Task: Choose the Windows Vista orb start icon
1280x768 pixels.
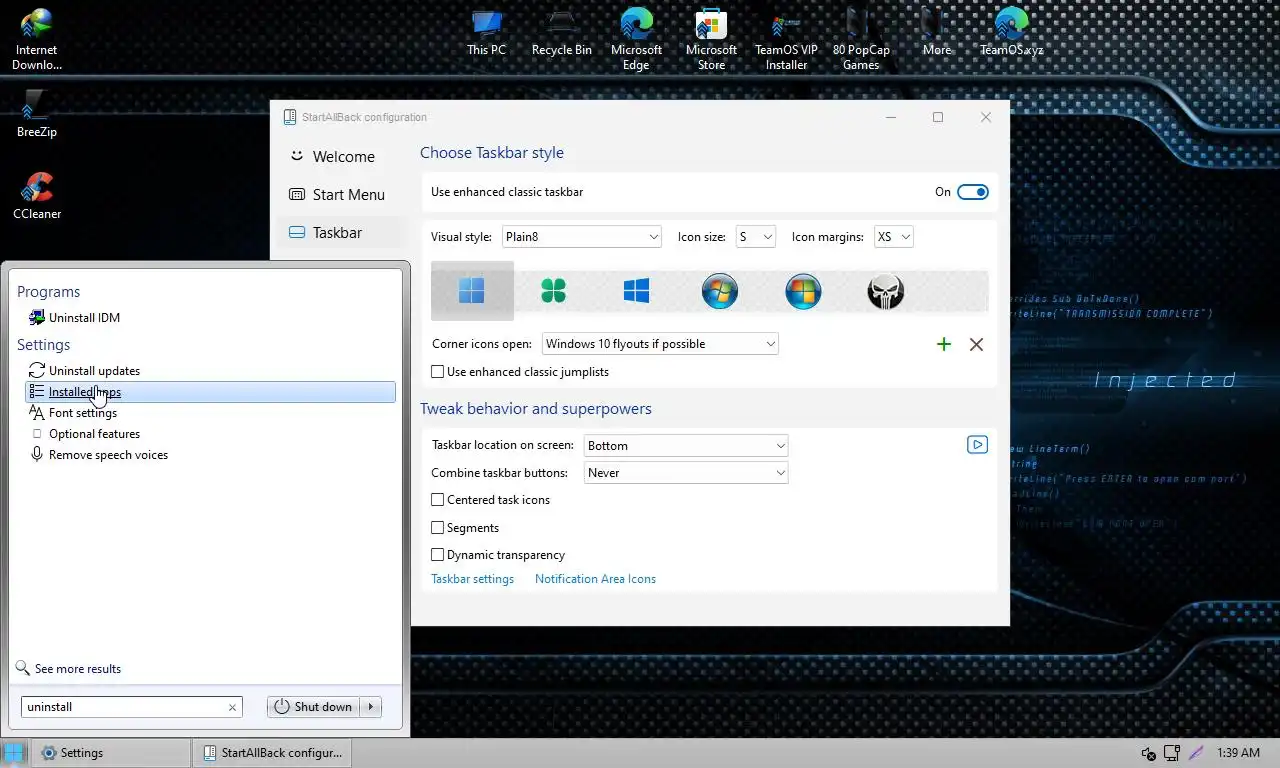Action: point(803,291)
